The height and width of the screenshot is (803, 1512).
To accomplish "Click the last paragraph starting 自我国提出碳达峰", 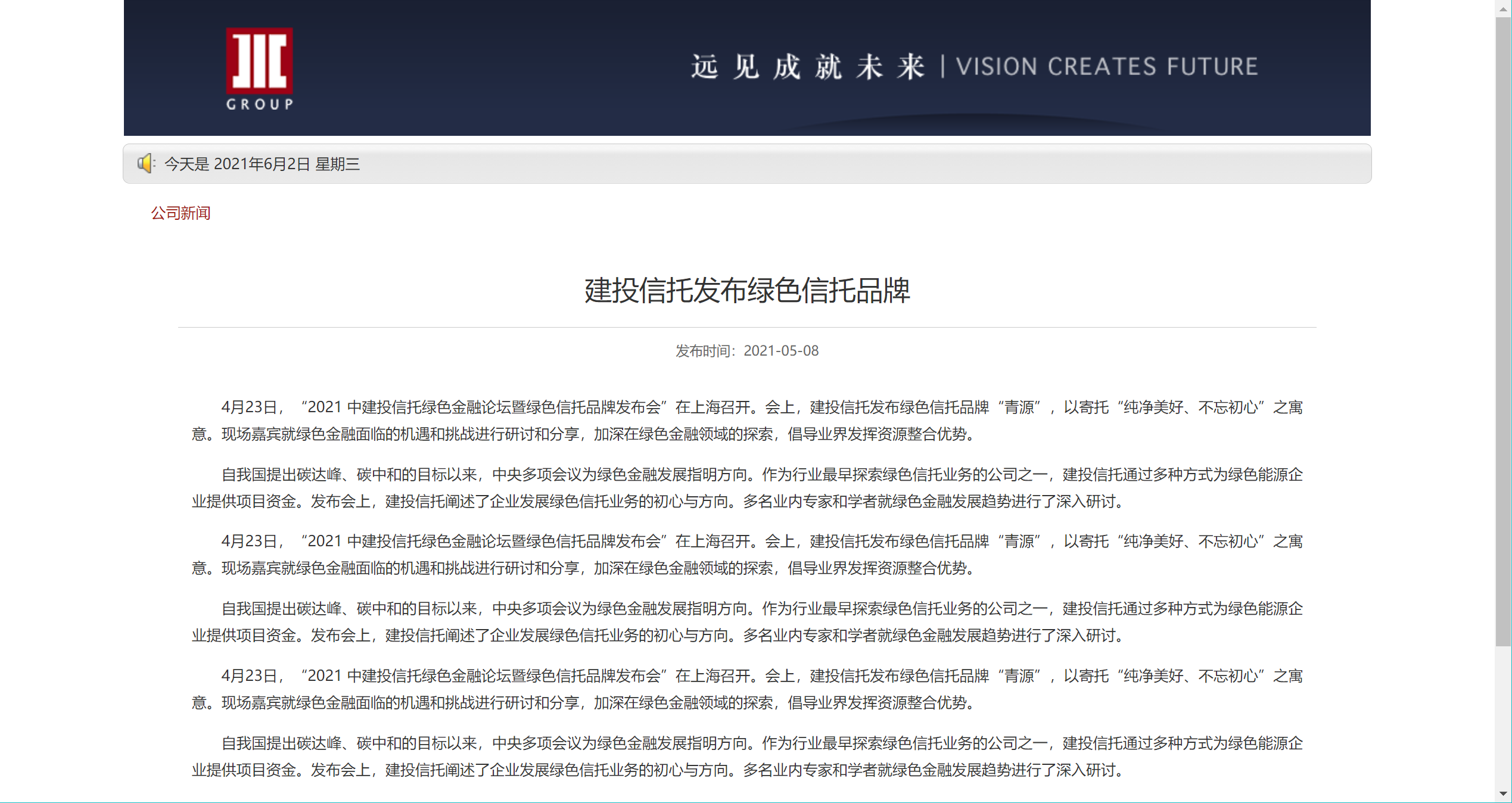I will tap(747, 757).
